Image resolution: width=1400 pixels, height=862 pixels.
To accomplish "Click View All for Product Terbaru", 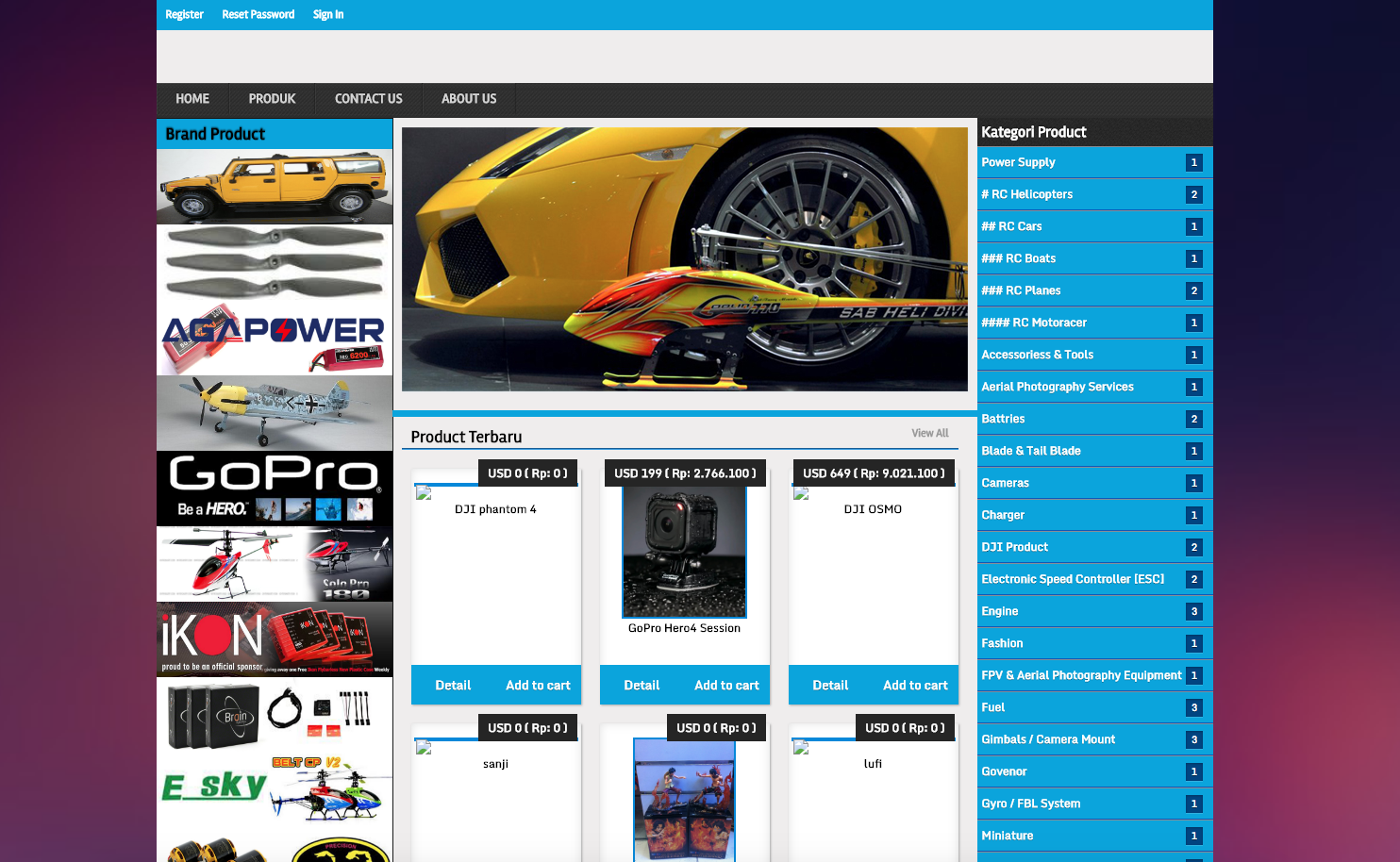I will [929, 433].
